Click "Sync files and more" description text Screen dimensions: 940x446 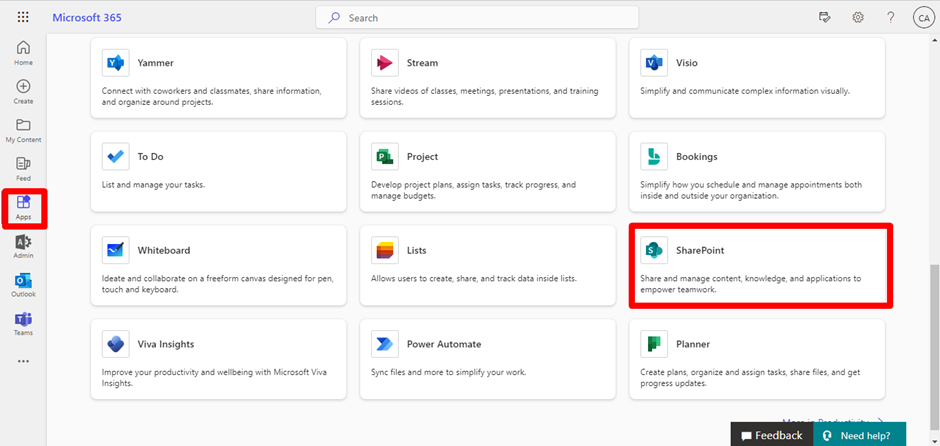(448, 372)
